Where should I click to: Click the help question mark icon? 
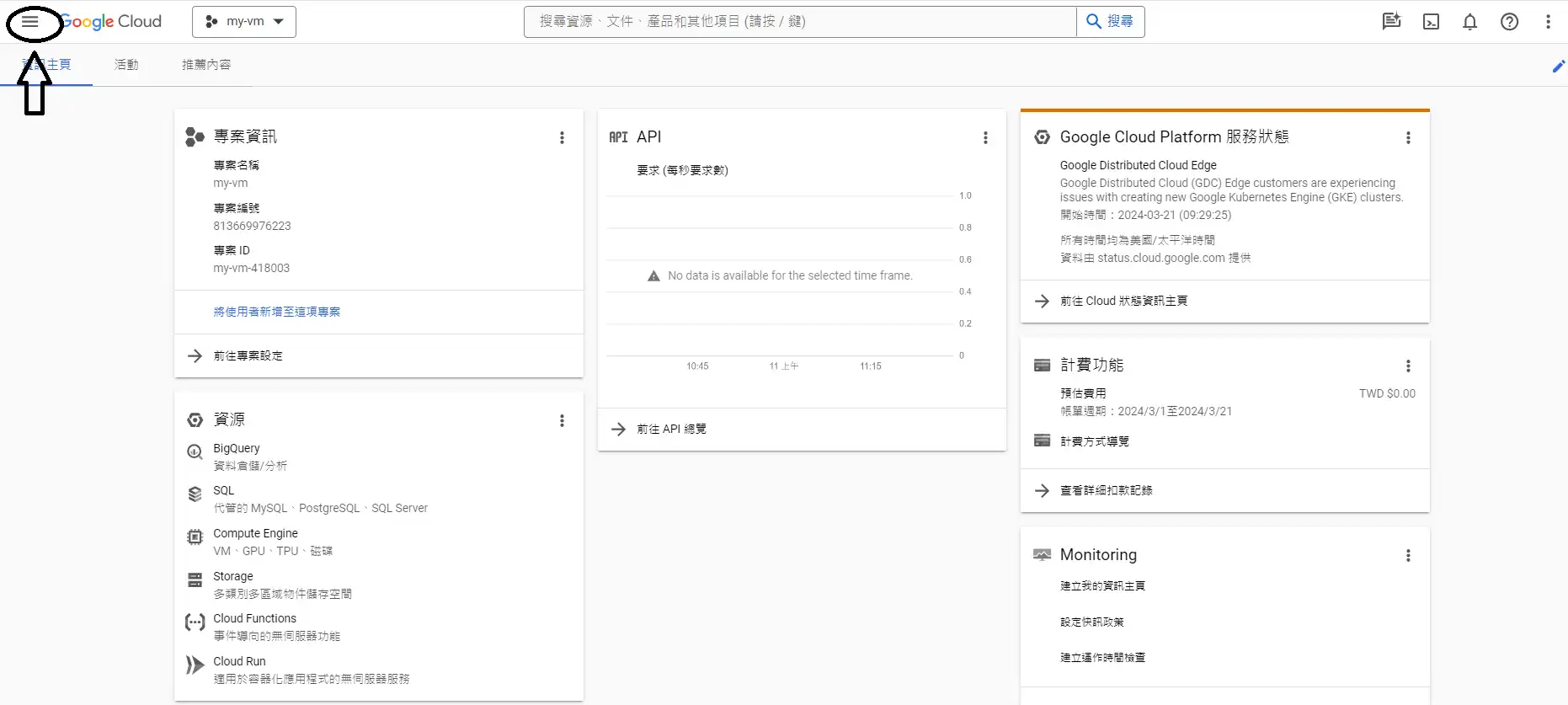pos(1509,22)
